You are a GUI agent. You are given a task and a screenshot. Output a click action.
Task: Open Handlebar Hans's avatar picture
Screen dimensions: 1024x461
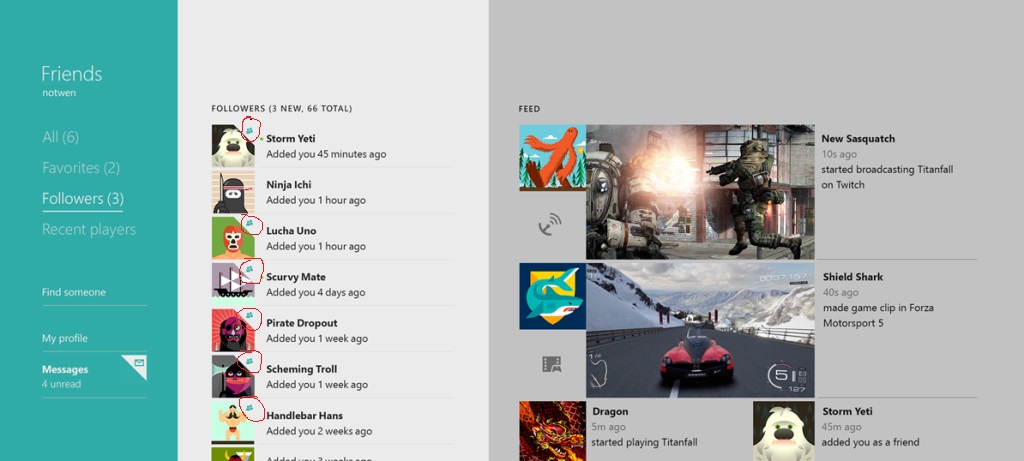point(233,422)
